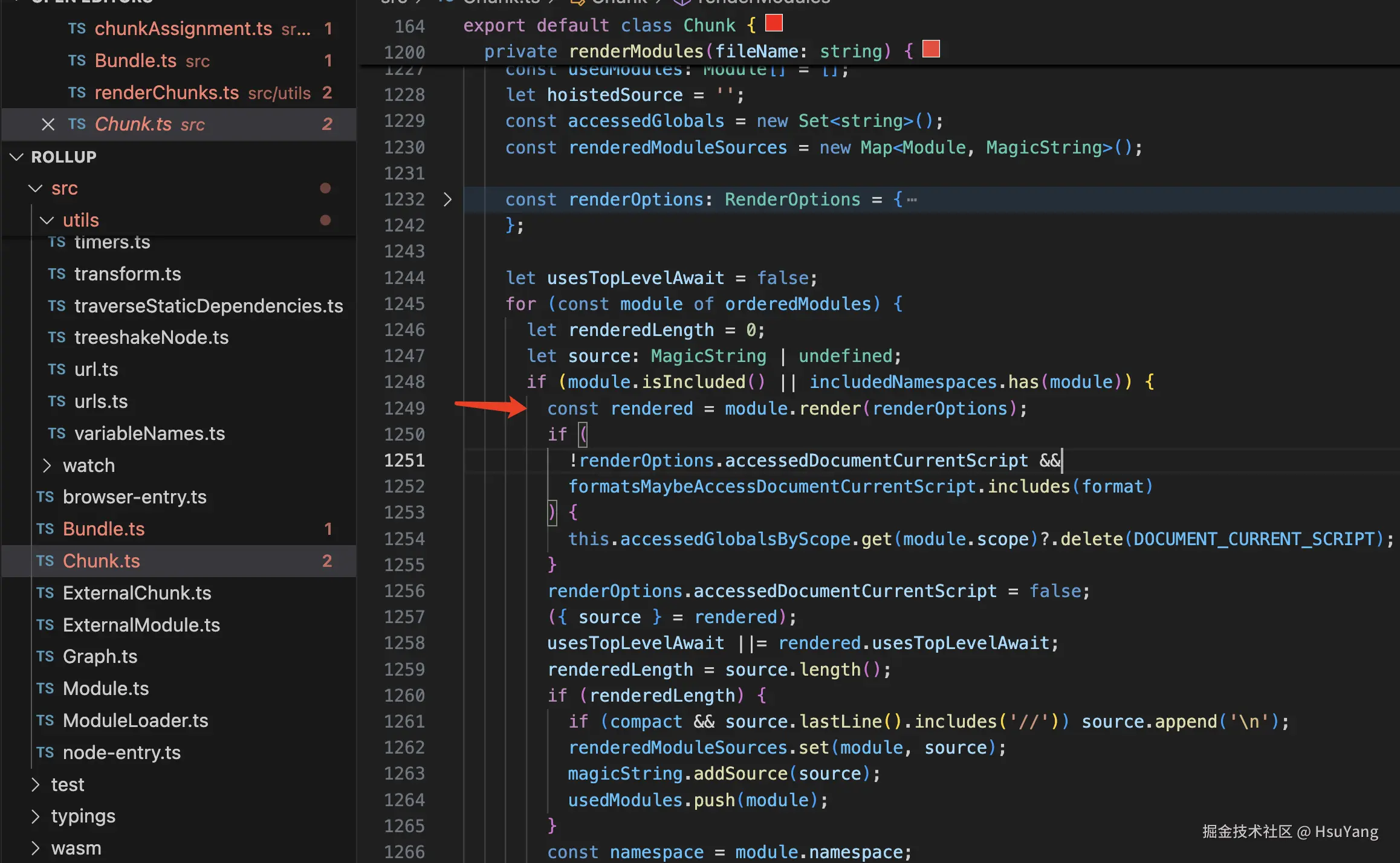This screenshot has width=1400, height=863.
Task: Collapse the src folder
Action: pyautogui.click(x=36, y=189)
